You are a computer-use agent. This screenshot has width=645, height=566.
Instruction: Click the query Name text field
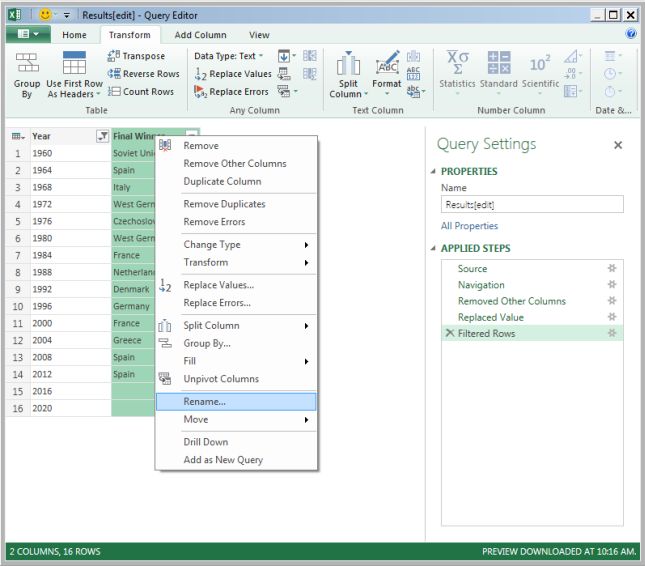532,204
